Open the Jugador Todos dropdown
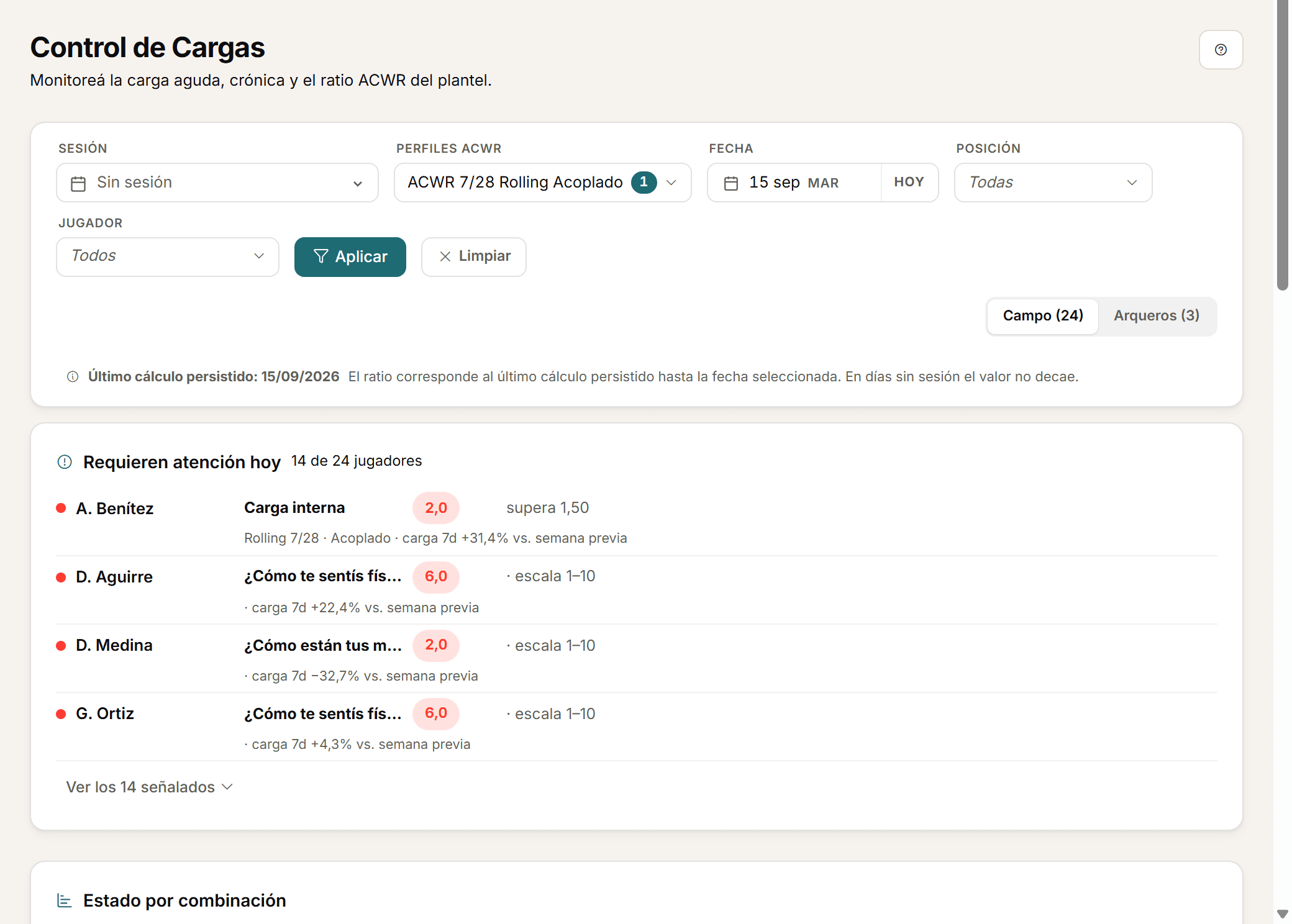The height and width of the screenshot is (924, 1292). (168, 257)
